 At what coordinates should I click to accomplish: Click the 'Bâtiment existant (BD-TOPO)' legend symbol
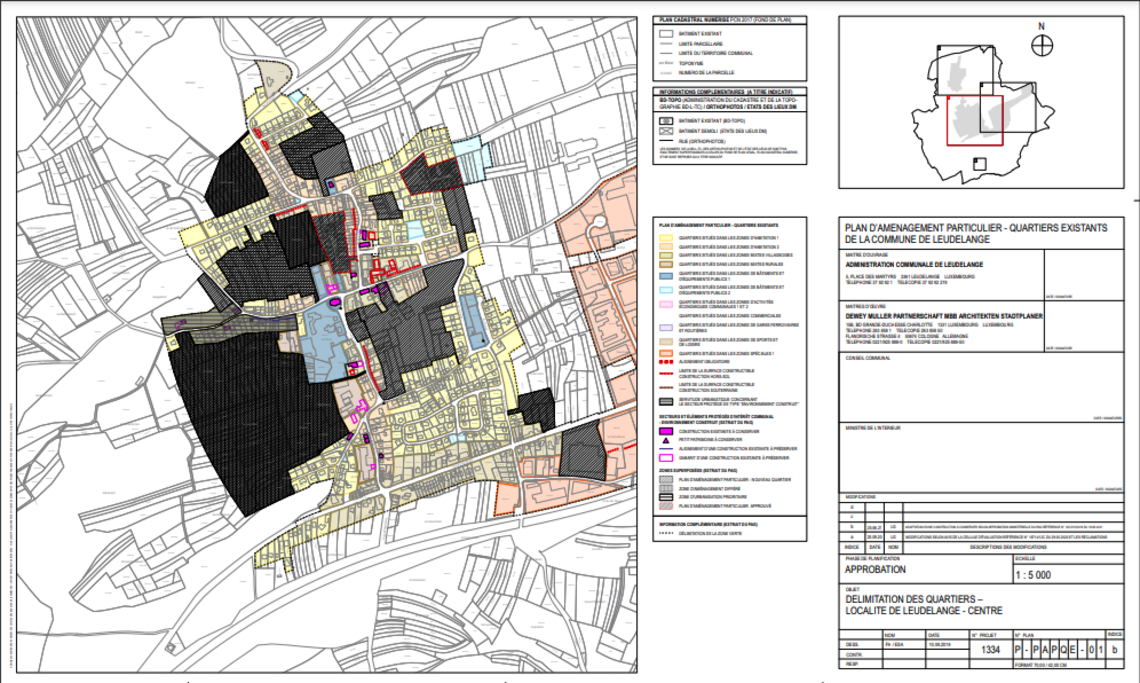coord(665,121)
